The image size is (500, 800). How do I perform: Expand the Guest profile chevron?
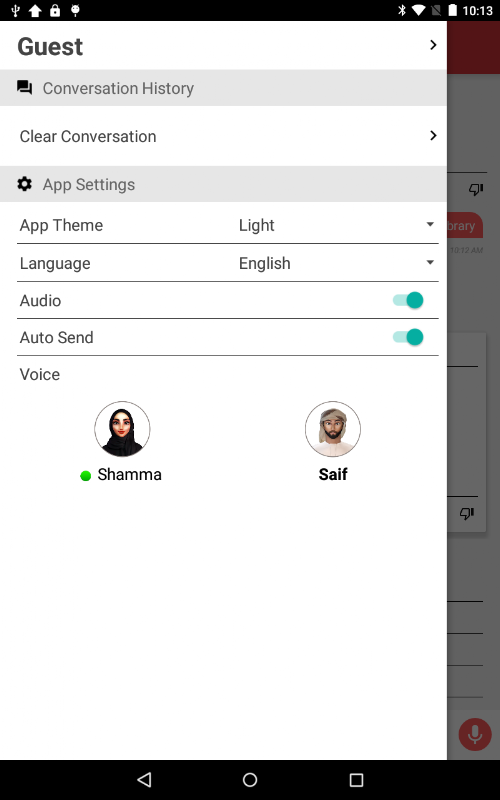pos(433,45)
